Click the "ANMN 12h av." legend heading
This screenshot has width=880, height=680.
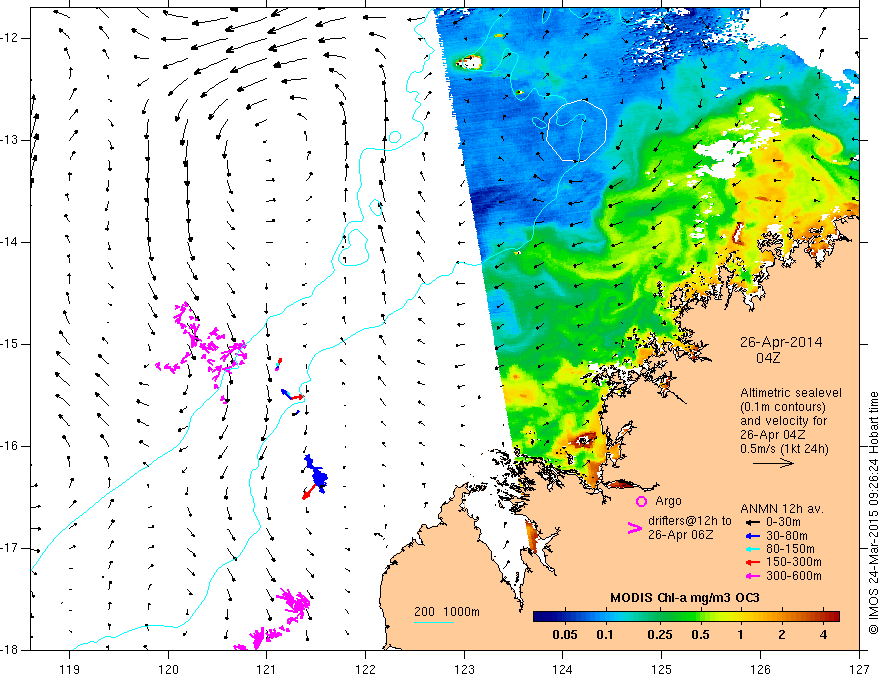[782, 509]
